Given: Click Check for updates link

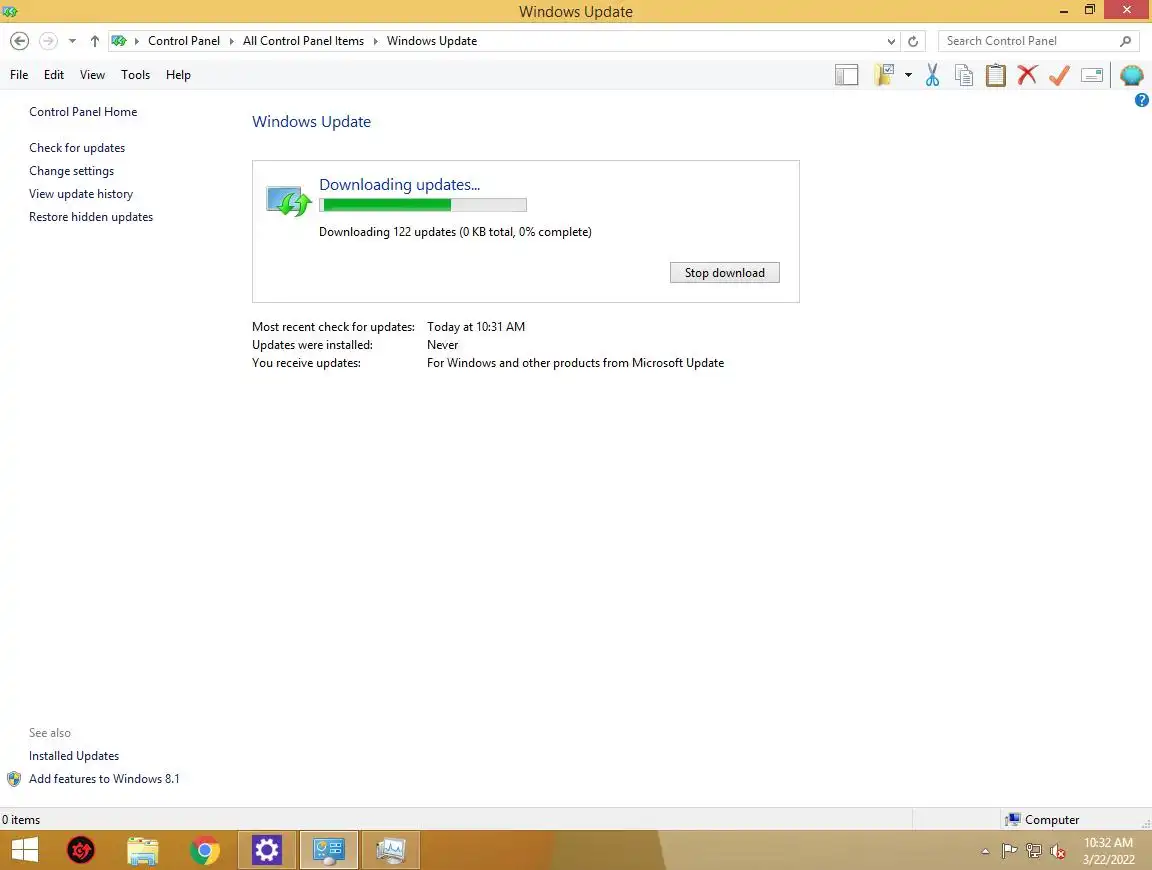Looking at the screenshot, I should click(x=77, y=148).
